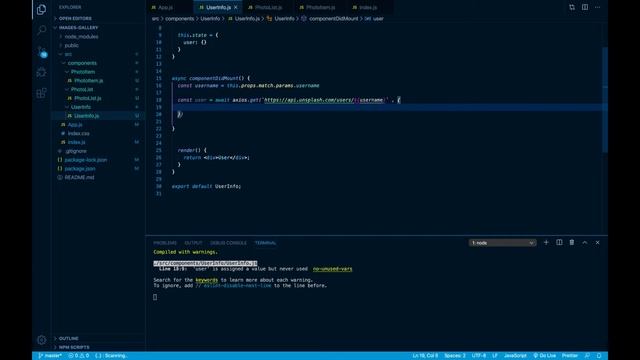Select UserInfo.js in the file explorer
The width and height of the screenshot is (640, 360).
coord(86,116)
